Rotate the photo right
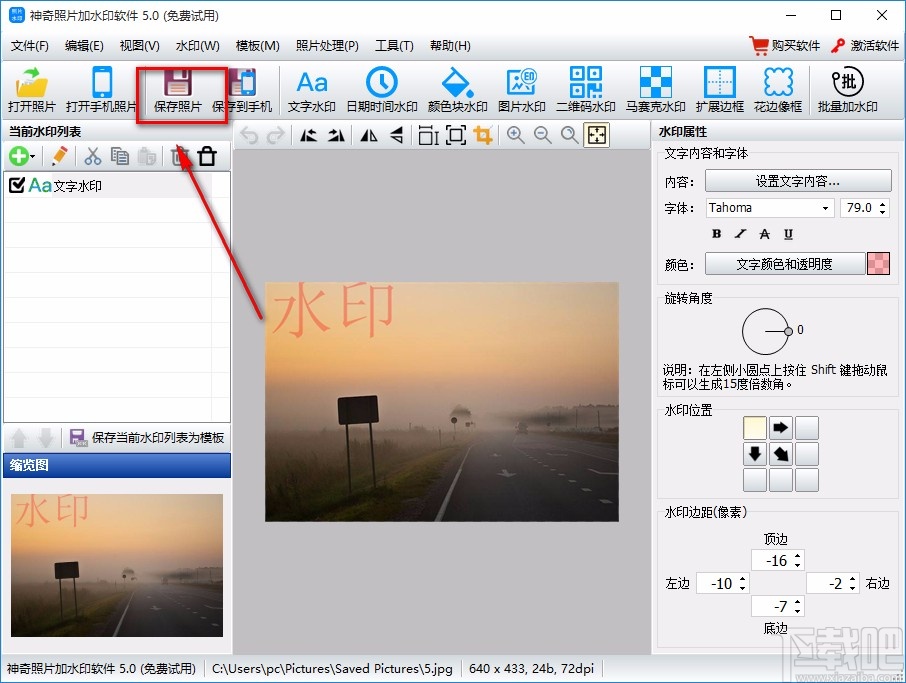The width and height of the screenshot is (906, 683). [336, 136]
